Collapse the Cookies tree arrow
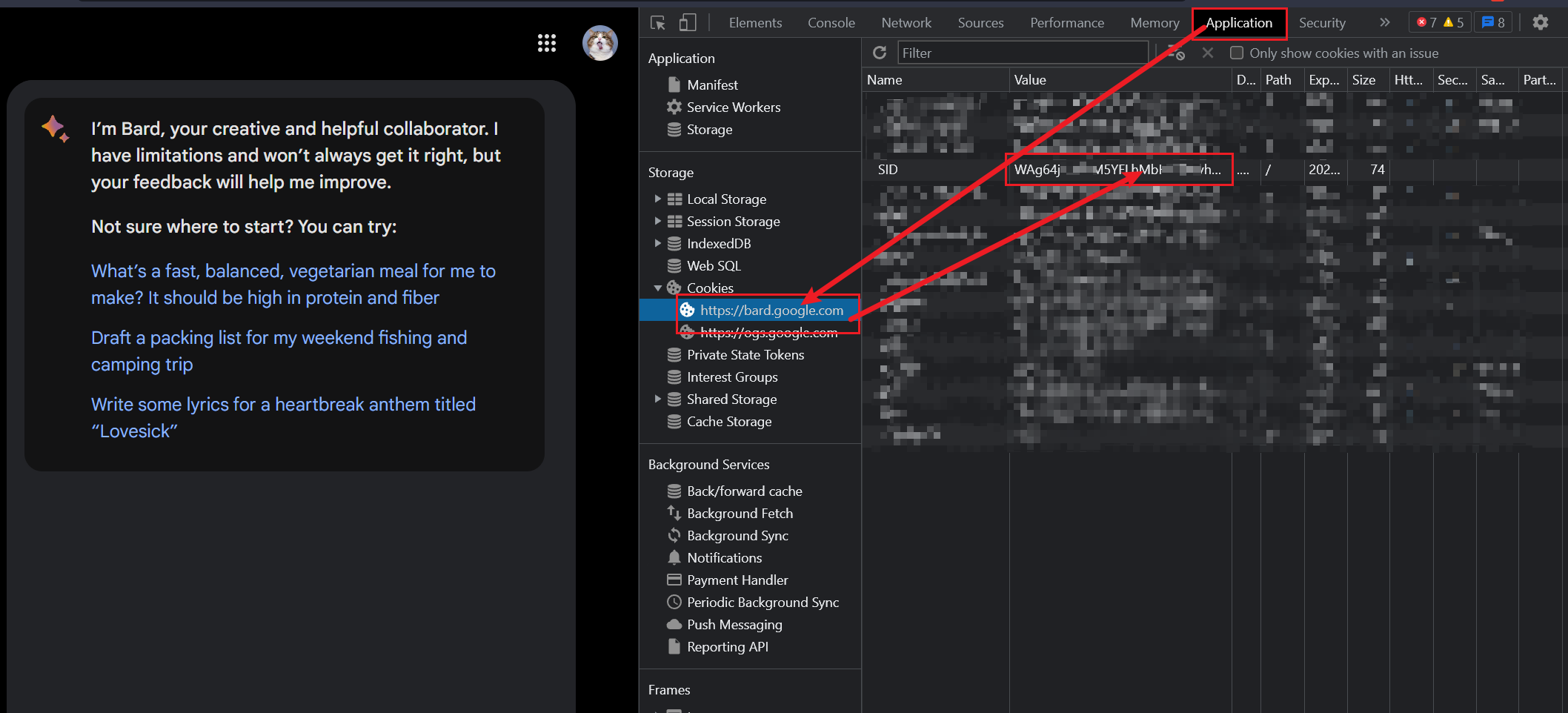The image size is (1568, 713). 657,288
